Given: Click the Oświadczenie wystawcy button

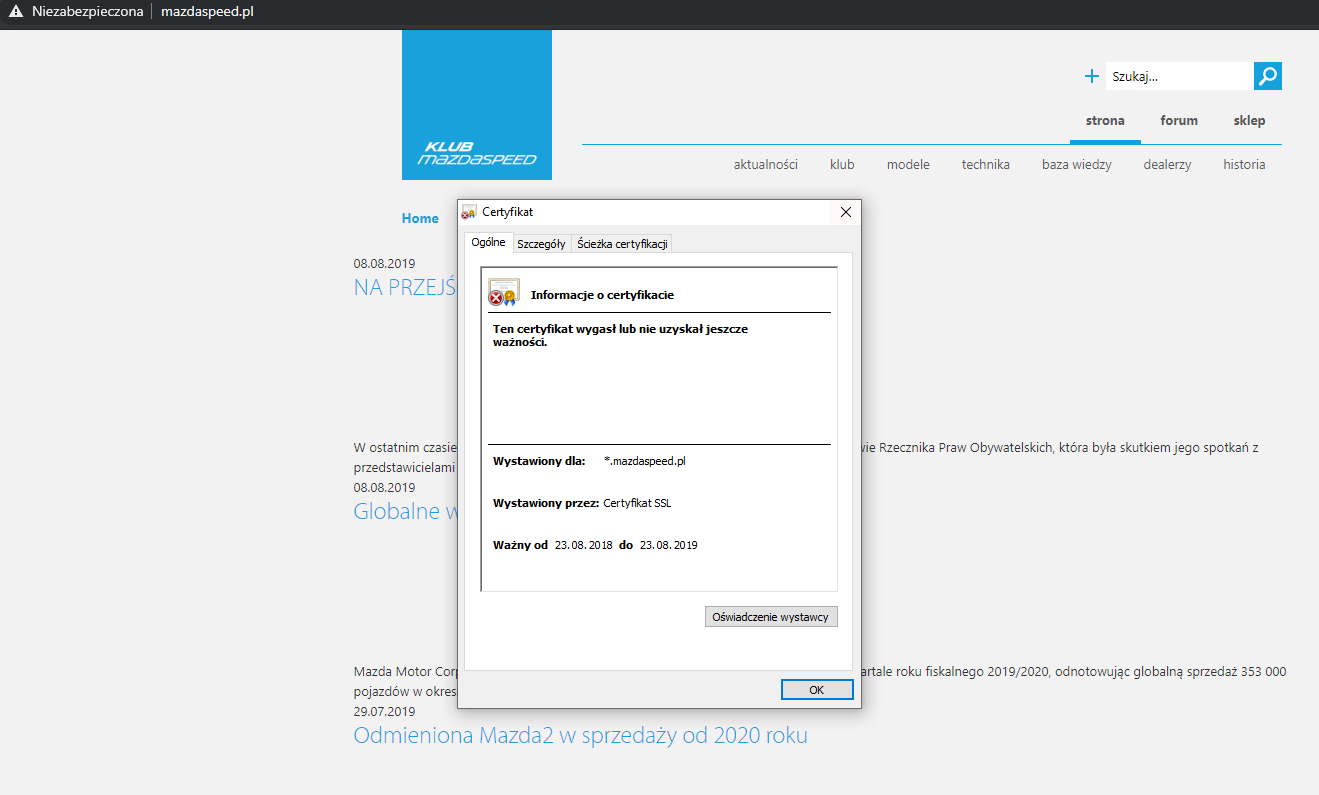Looking at the screenshot, I should [x=770, y=617].
